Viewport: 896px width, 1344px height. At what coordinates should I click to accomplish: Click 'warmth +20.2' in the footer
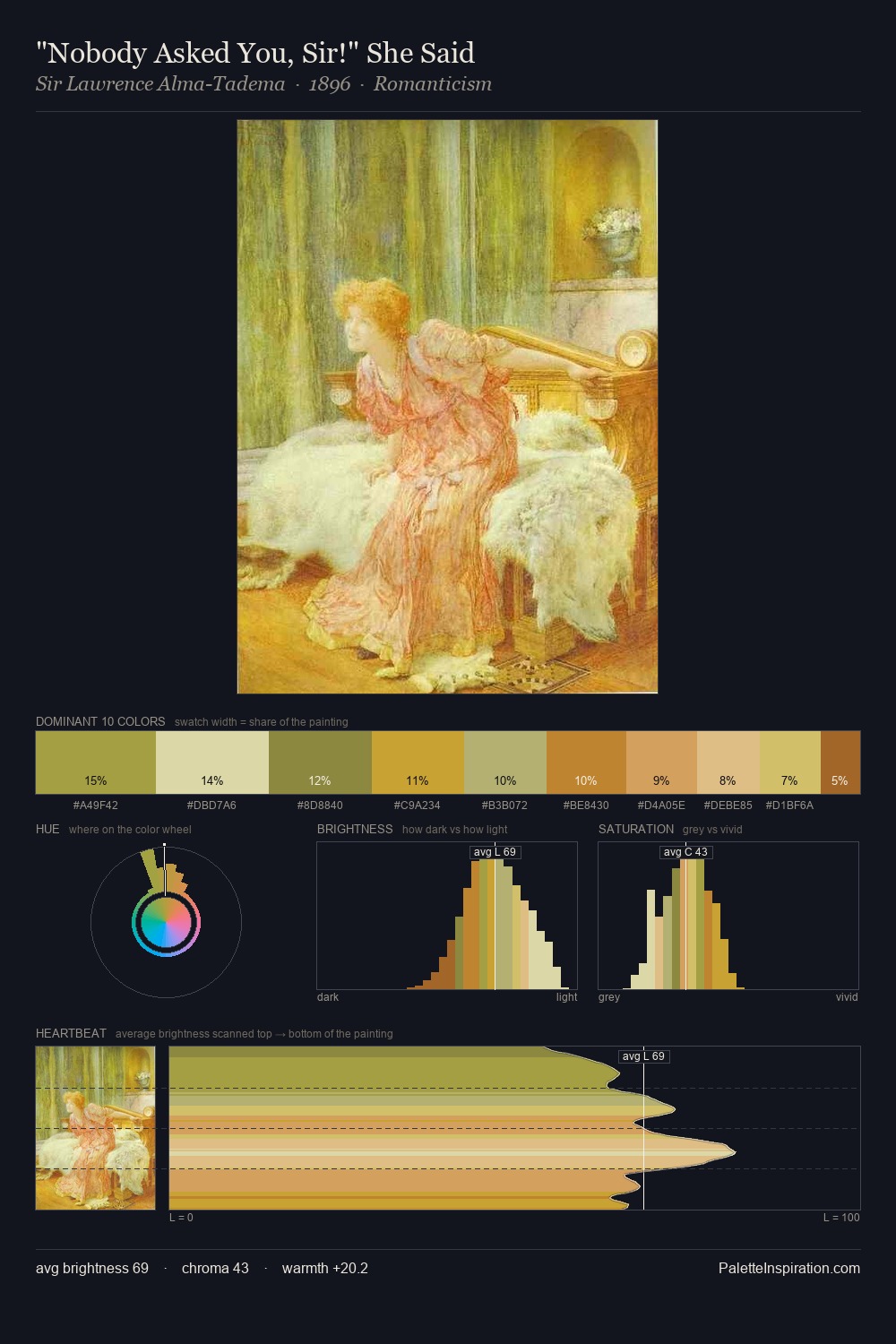point(325,1268)
